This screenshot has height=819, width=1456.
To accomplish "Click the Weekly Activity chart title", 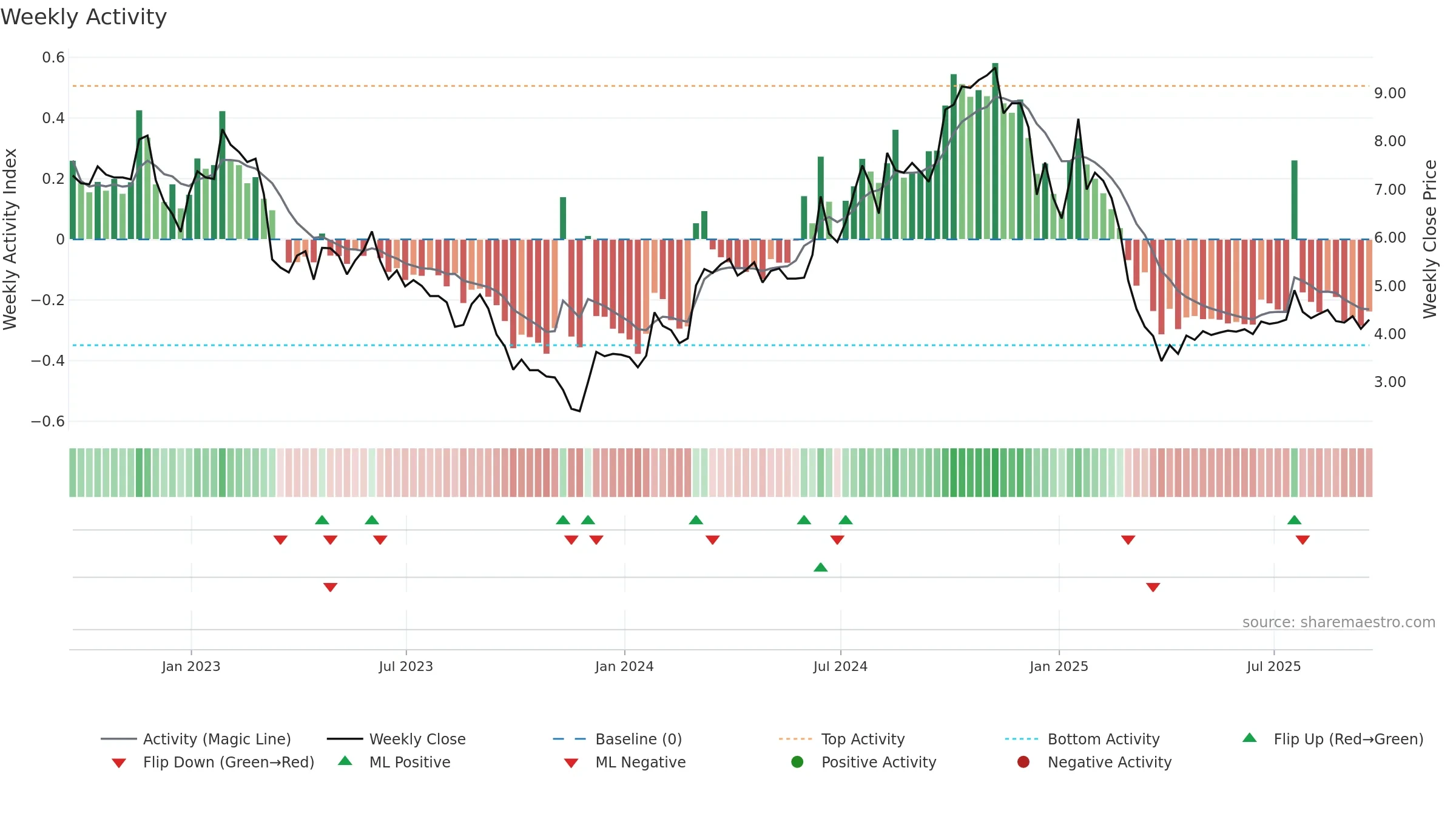I will (84, 17).
